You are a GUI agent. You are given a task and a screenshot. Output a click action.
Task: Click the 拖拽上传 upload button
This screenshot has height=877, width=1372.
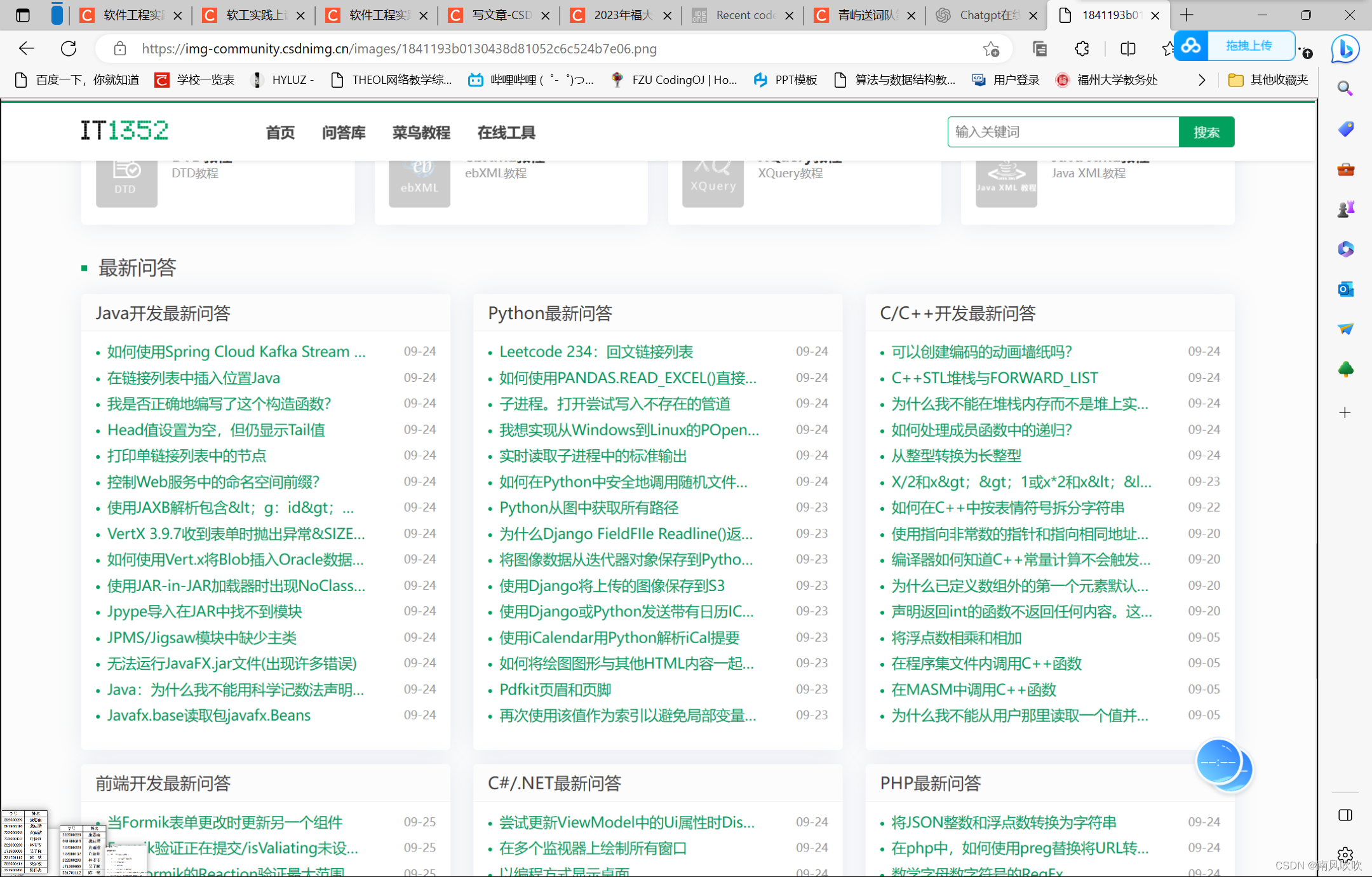tap(1235, 46)
